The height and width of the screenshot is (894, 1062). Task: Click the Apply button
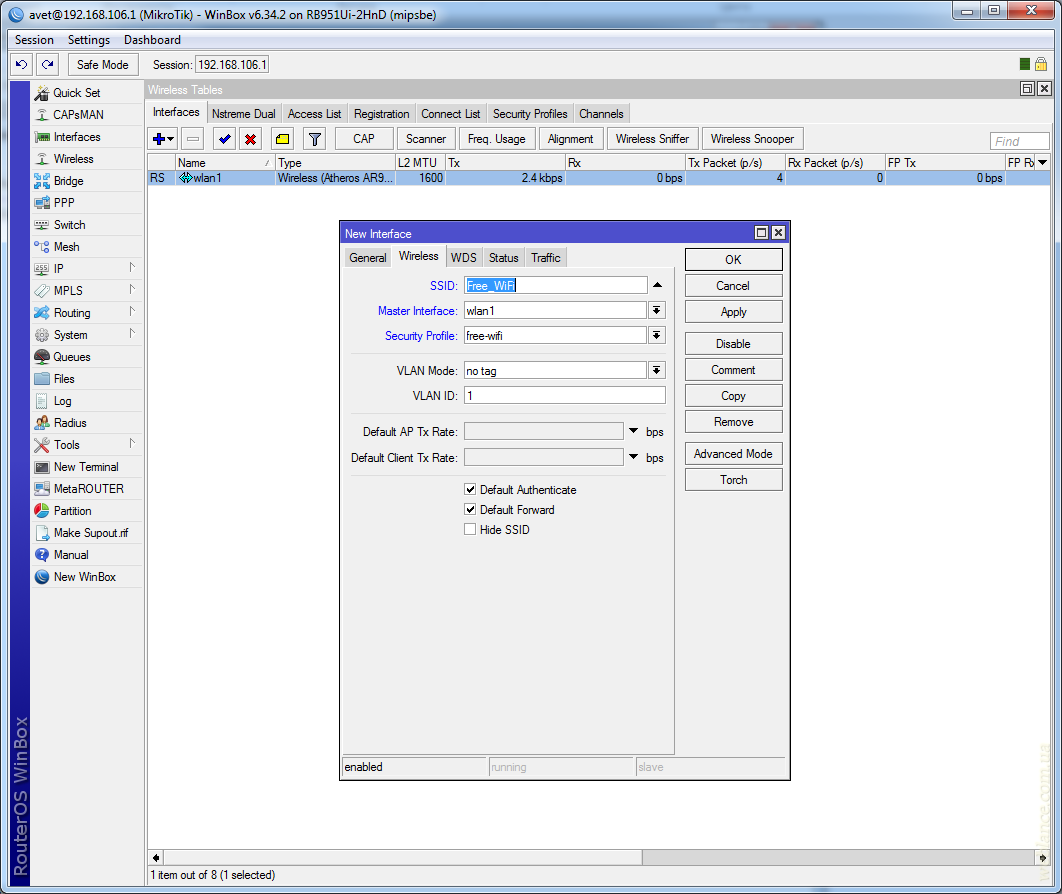[733, 312]
